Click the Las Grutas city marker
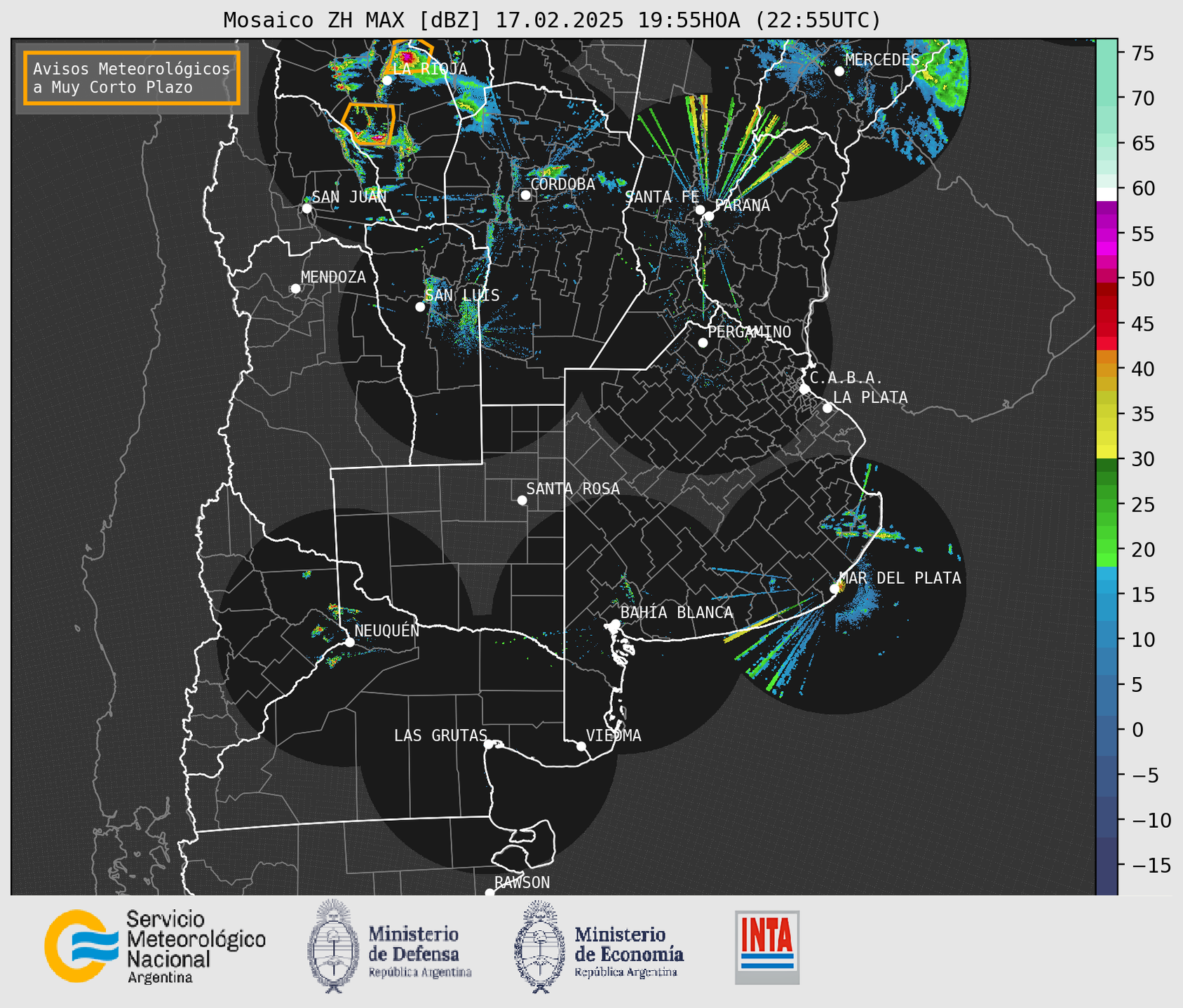This screenshot has height=1008, width=1183. tap(489, 744)
